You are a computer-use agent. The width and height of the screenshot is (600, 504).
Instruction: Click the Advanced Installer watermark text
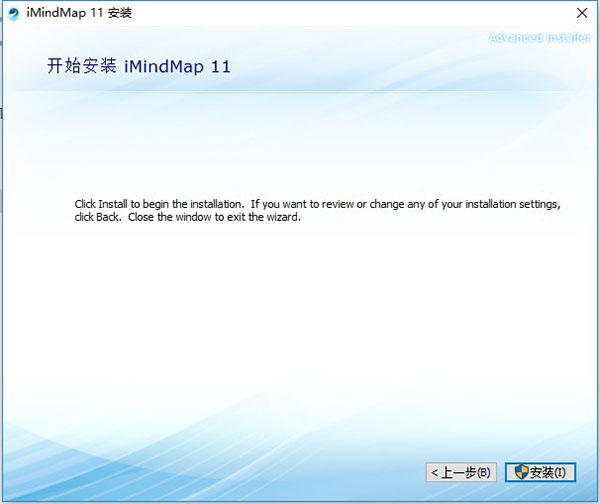click(x=540, y=37)
